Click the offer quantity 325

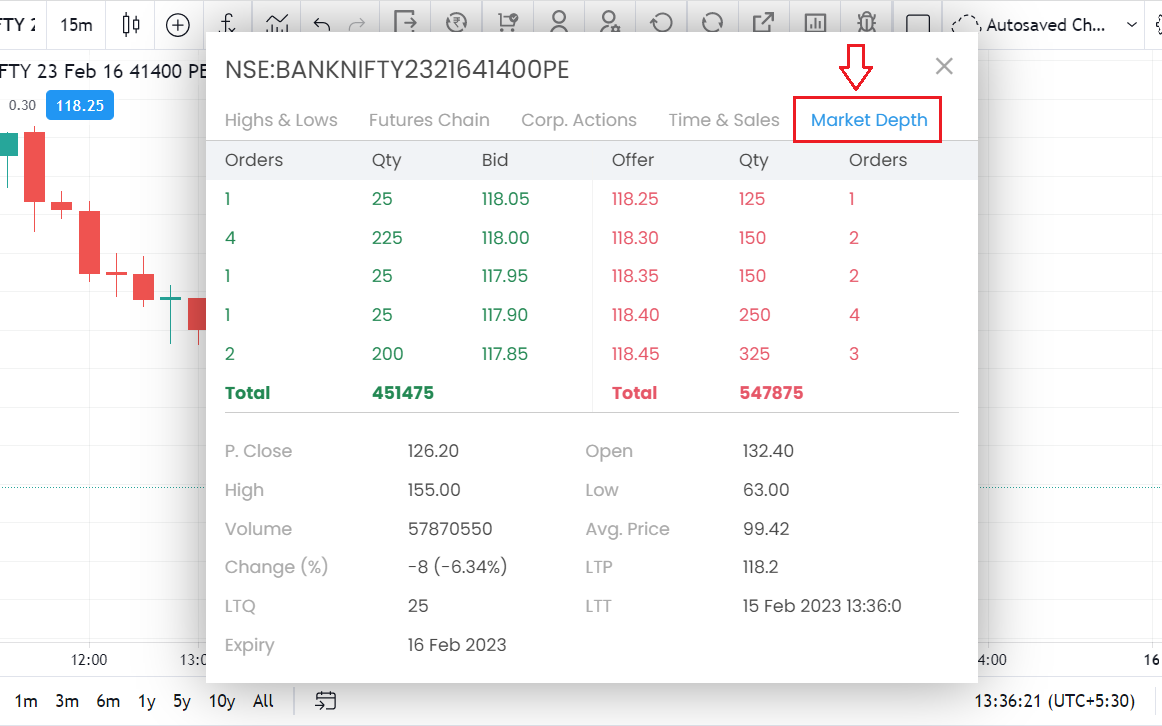pyautogui.click(x=754, y=354)
